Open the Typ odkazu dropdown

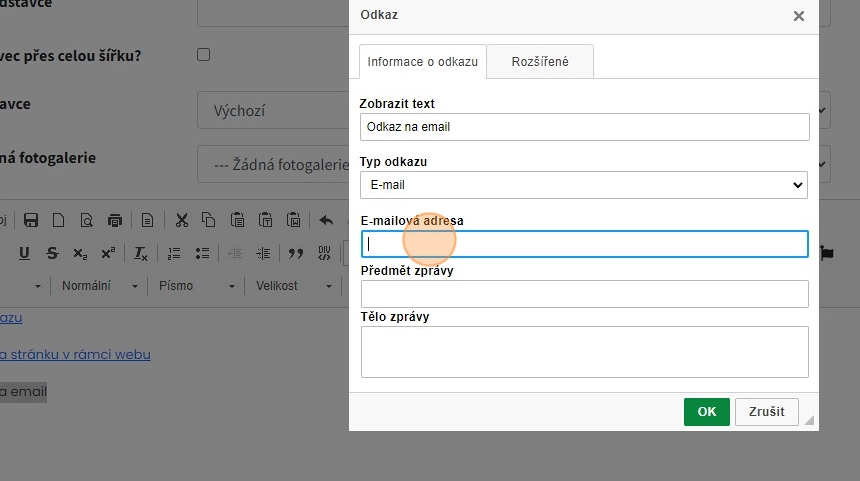(x=583, y=185)
